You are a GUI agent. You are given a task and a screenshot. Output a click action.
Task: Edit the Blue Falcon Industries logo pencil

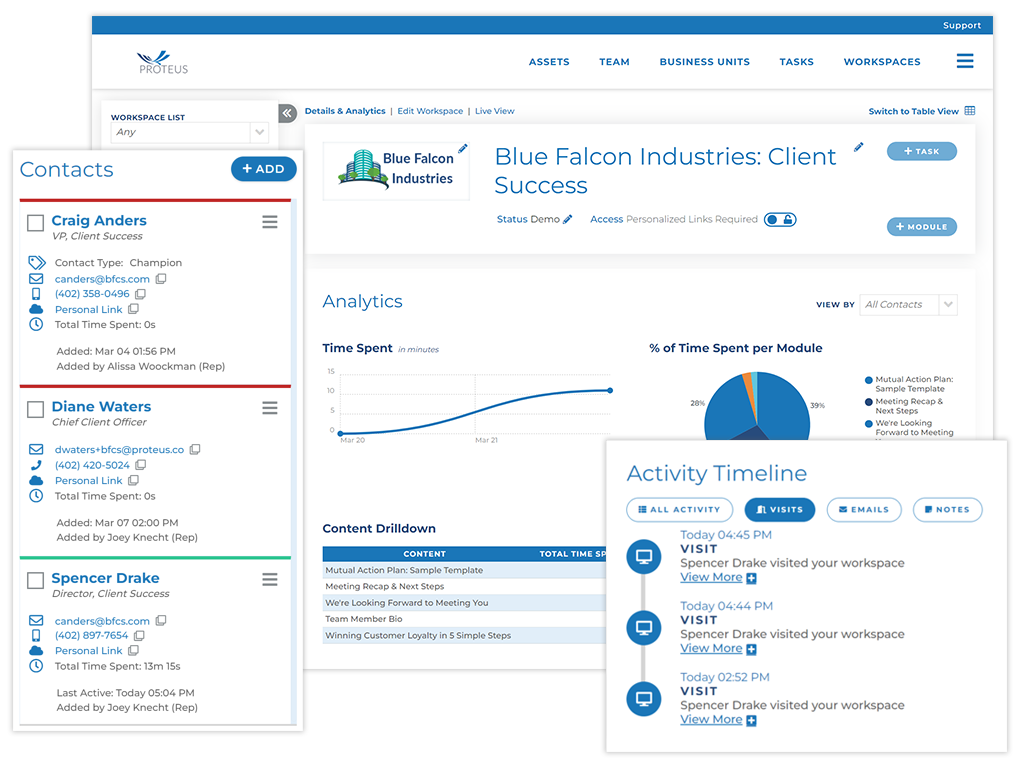462,149
